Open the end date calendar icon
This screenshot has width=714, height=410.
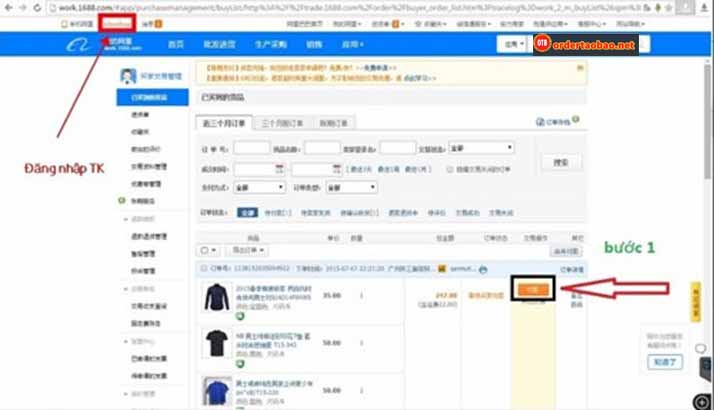337,169
